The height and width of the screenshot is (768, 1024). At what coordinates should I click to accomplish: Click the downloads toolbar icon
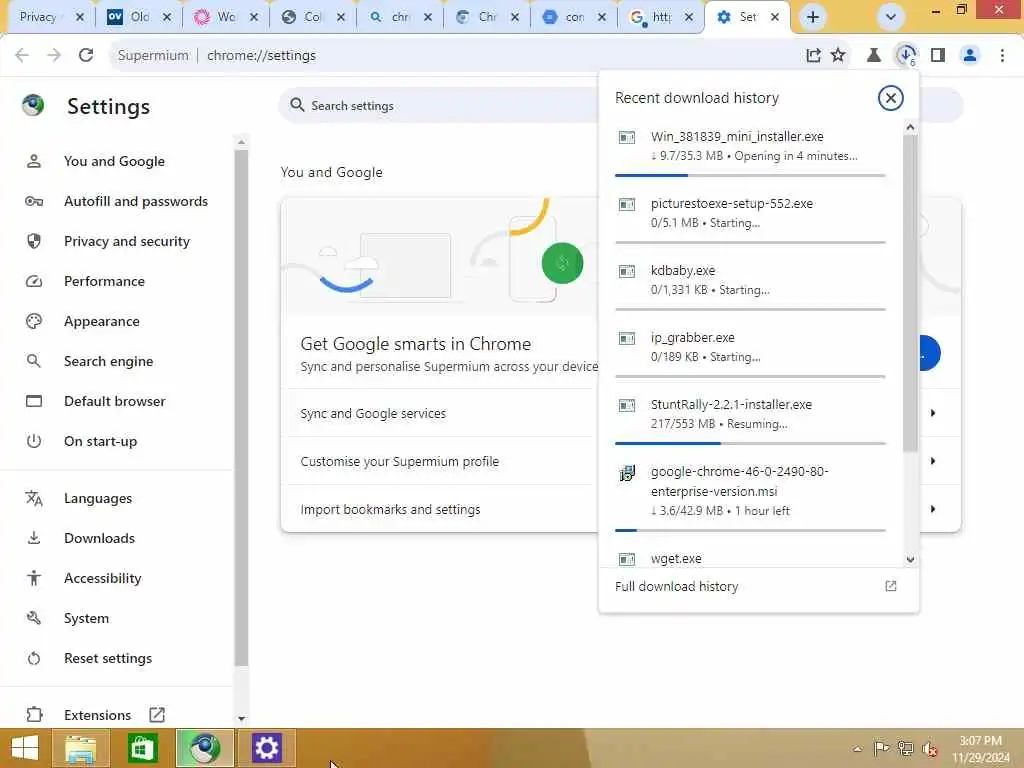tap(906, 56)
